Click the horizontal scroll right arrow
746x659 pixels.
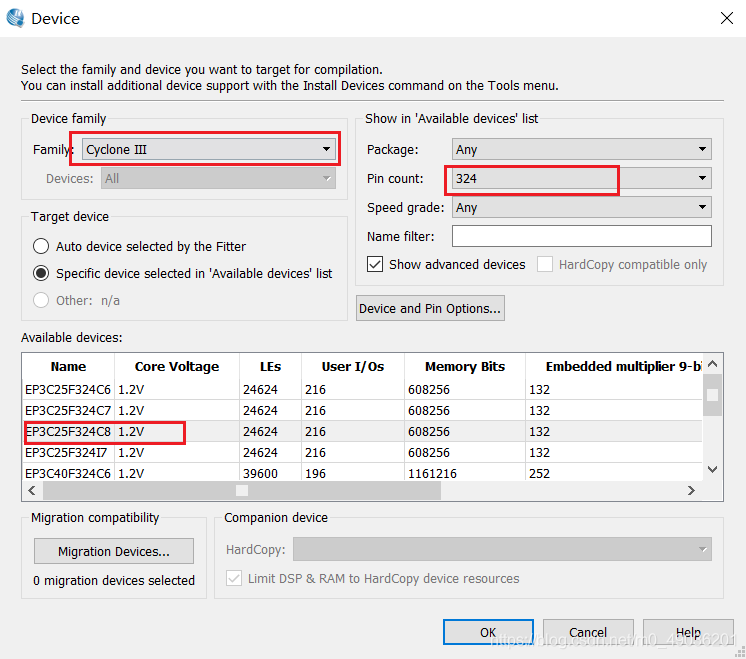point(691,491)
